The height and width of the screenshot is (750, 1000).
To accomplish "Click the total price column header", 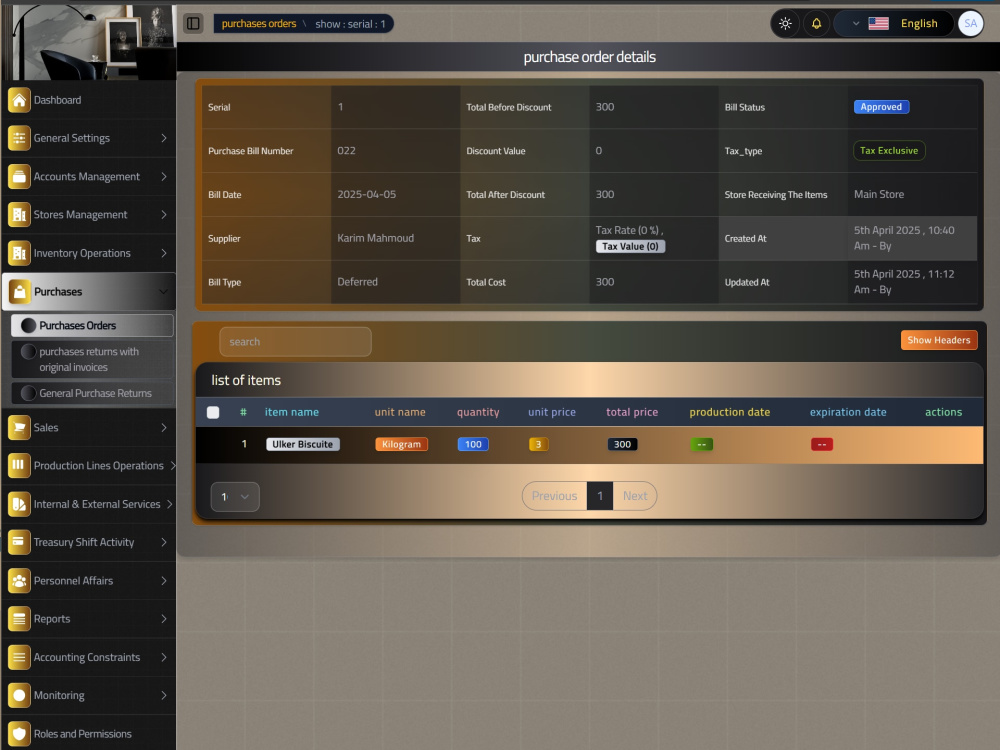I will point(631,412).
